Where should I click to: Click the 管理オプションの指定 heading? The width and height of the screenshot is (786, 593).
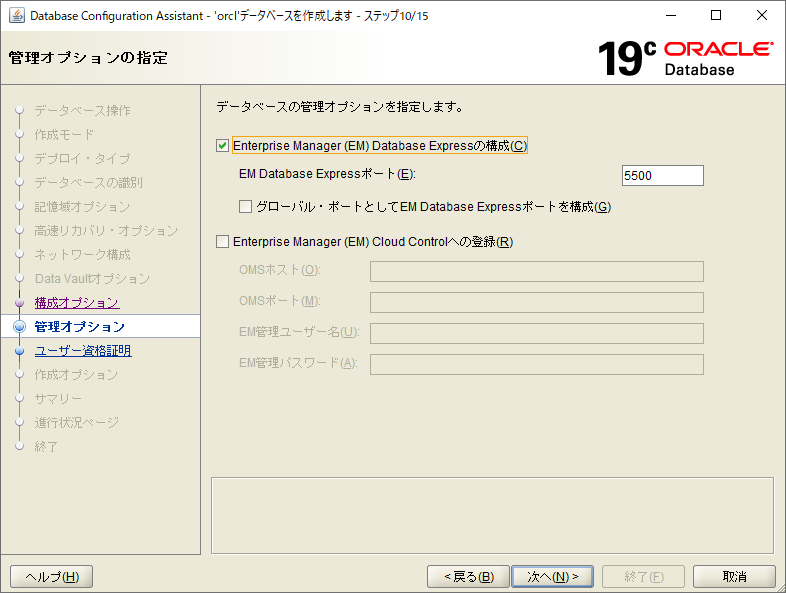click(x=88, y=58)
